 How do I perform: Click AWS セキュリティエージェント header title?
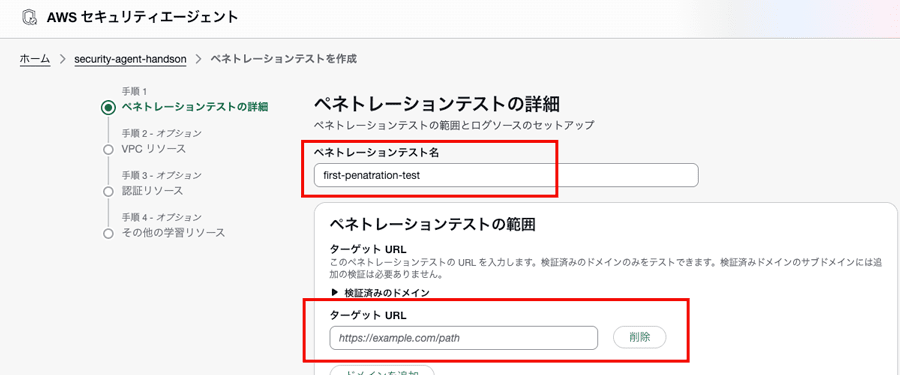coord(142,18)
